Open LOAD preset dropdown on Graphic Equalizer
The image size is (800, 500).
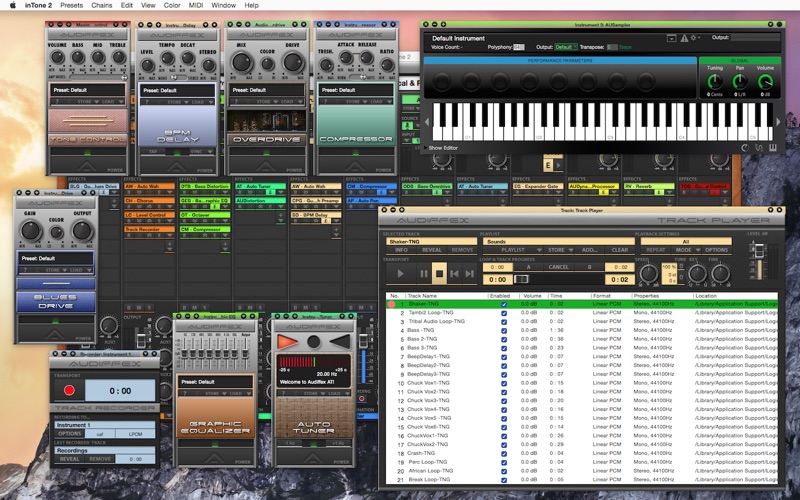coord(238,393)
